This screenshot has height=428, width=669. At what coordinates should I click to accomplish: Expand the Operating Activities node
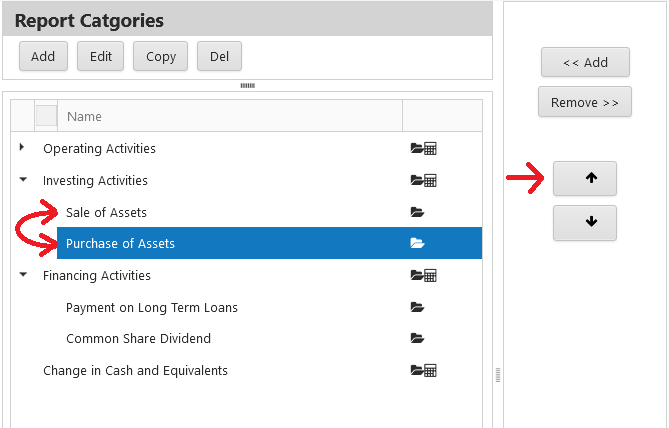click(x=22, y=148)
